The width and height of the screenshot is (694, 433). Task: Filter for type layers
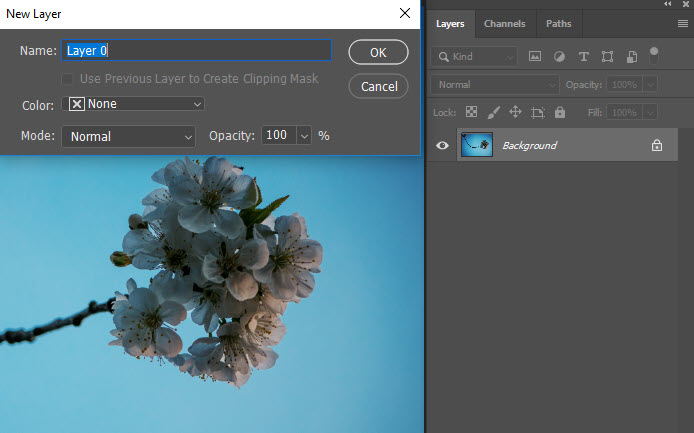[x=583, y=56]
